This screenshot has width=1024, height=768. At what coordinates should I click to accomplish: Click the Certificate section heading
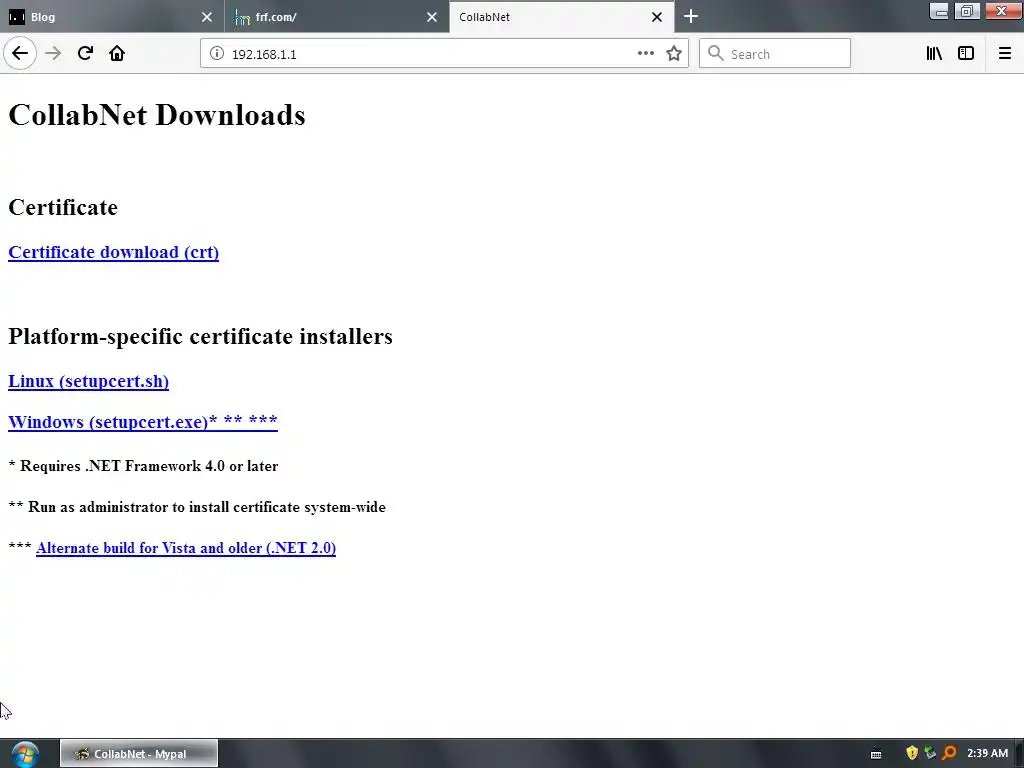[x=63, y=207]
